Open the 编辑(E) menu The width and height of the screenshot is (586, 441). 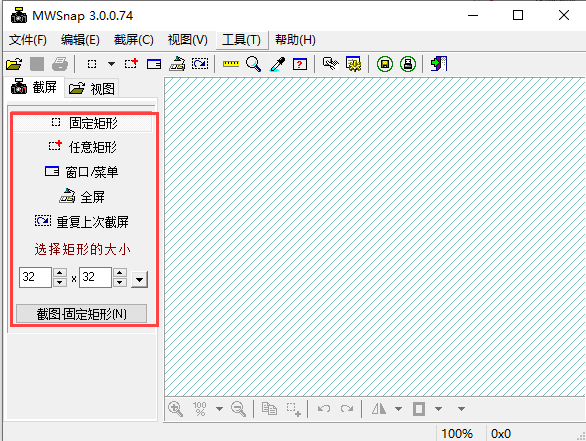coord(80,40)
